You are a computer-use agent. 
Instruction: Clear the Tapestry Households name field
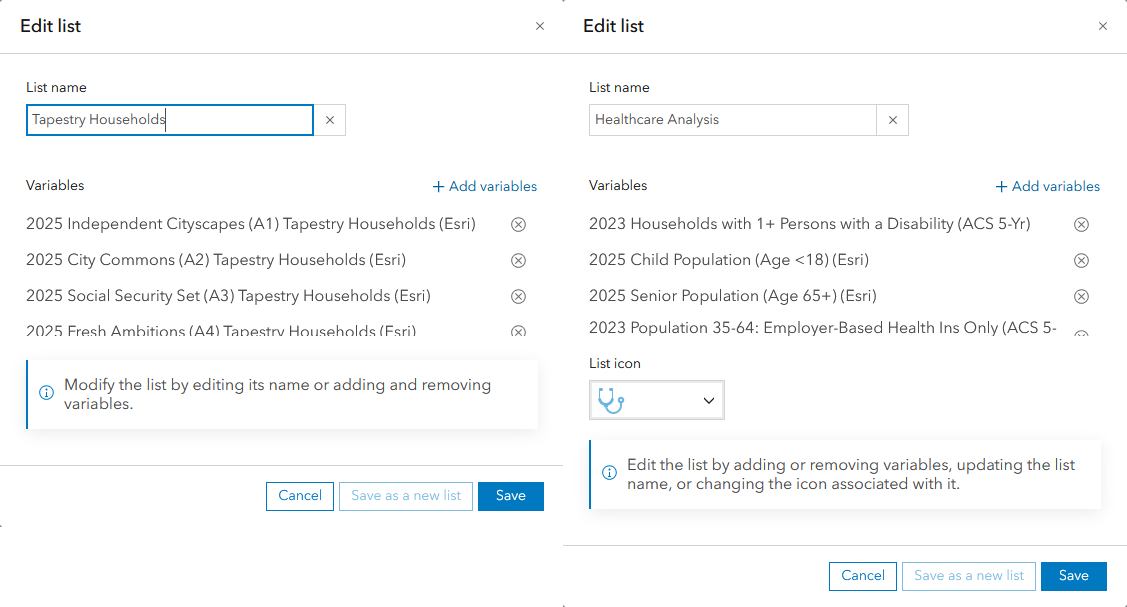(x=330, y=120)
